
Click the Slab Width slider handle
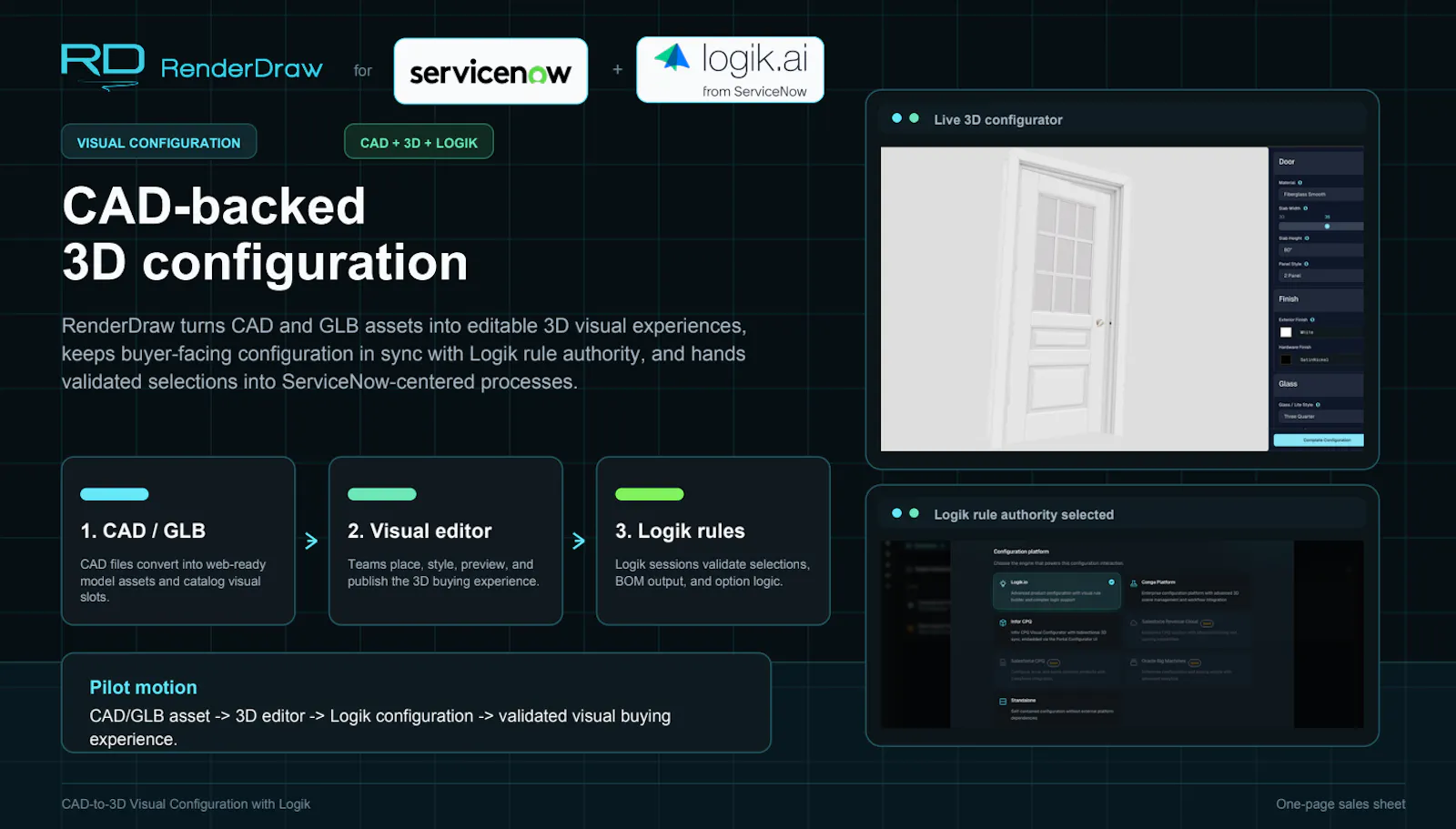pos(1328,226)
